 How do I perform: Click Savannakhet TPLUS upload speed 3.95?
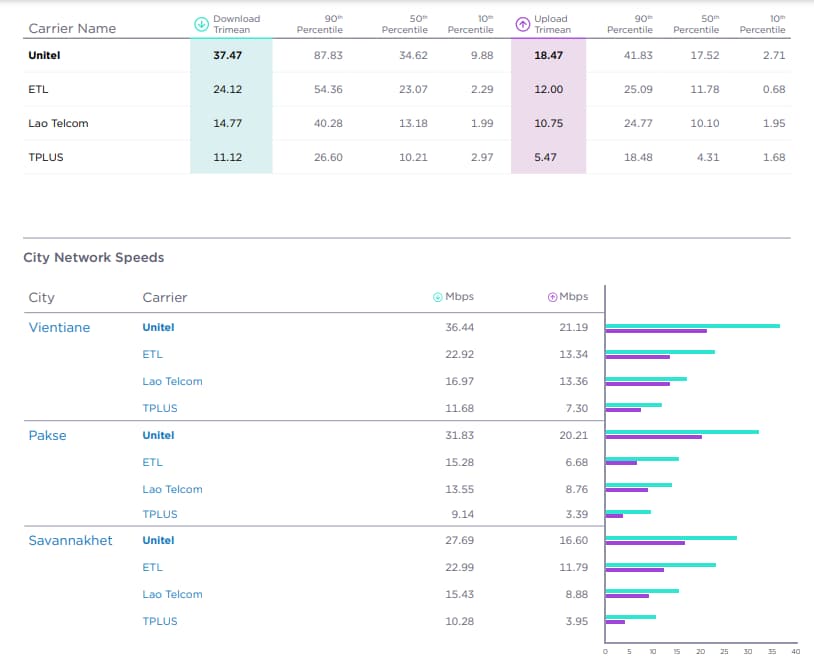[x=577, y=621]
